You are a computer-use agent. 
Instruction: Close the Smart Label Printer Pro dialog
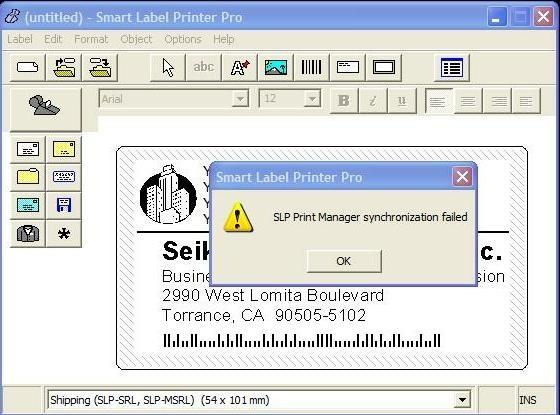[x=462, y=176]
